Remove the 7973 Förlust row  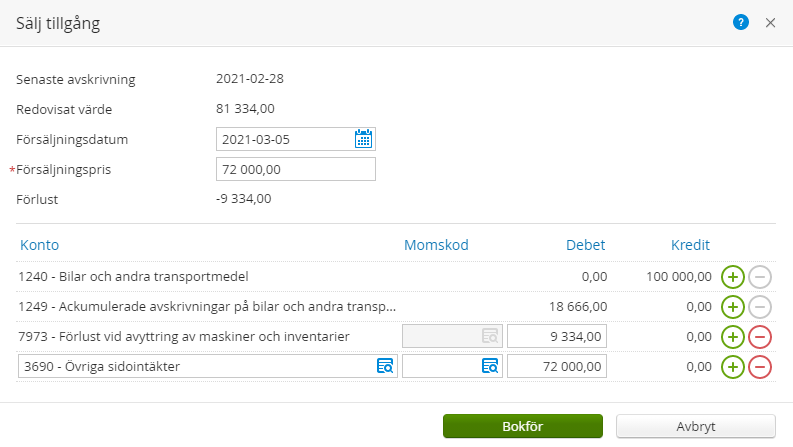pyautogui.click(x=759, y=337)
